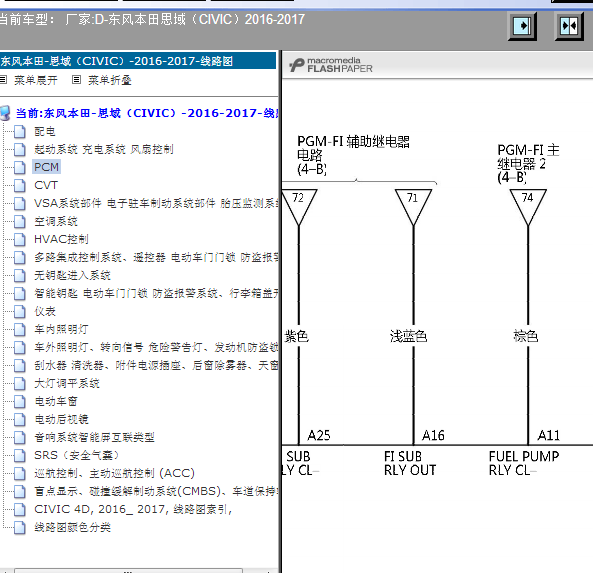This screenshot has height=573, width=593.
Task: Open the 配电 tree item
Action: pyautogui.click(x=45, y=131)
